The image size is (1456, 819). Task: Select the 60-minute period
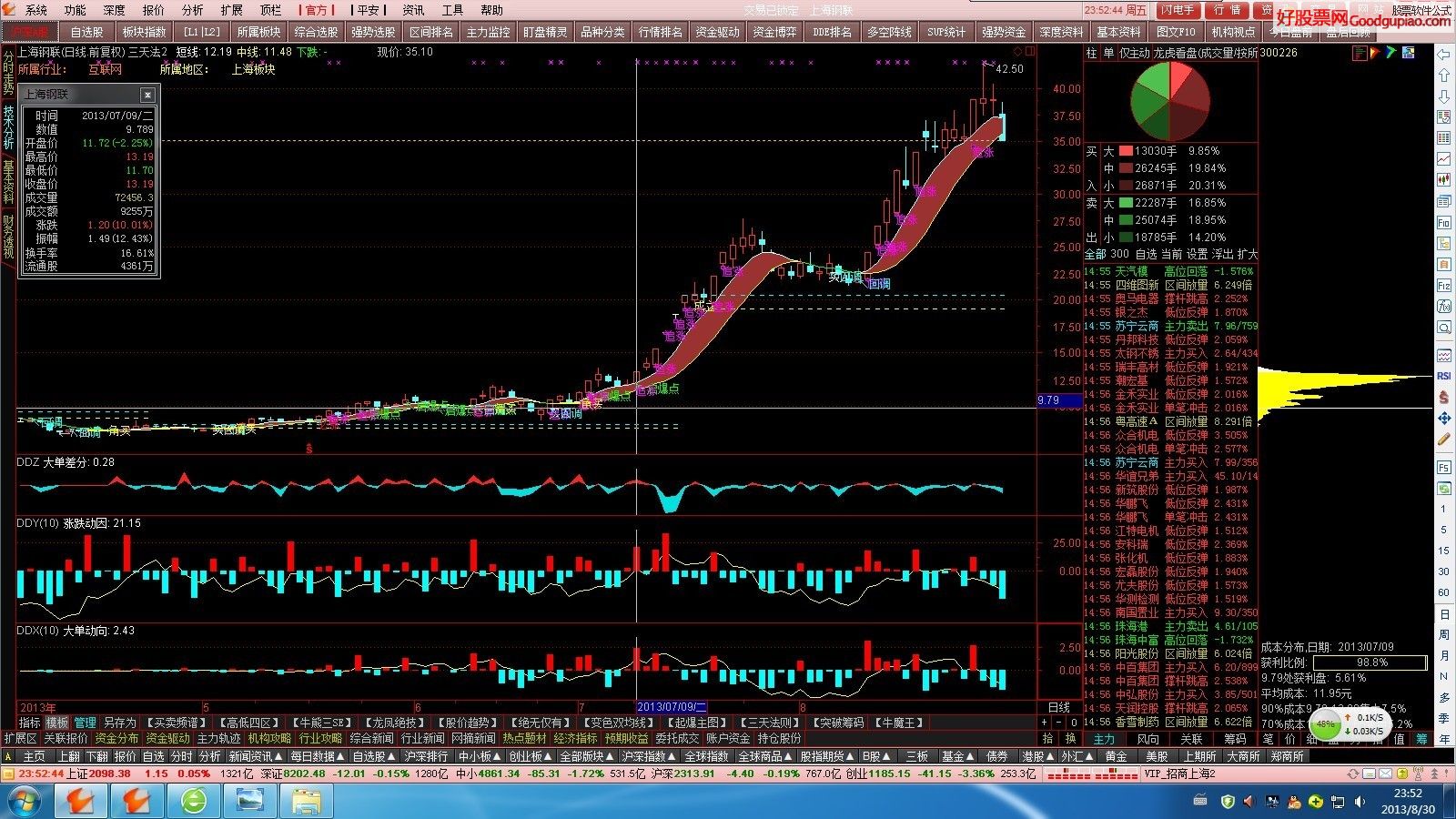tap(1444, 592)
